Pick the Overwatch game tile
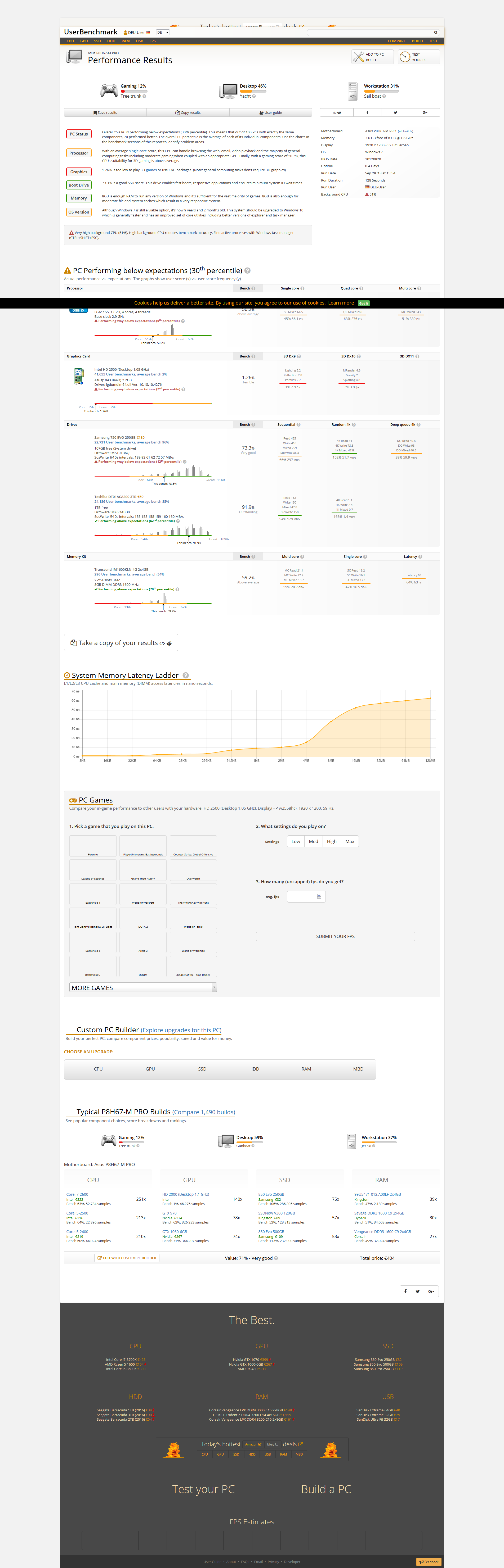The width and height of the screenshot is (504, 1568). [193, 871]
